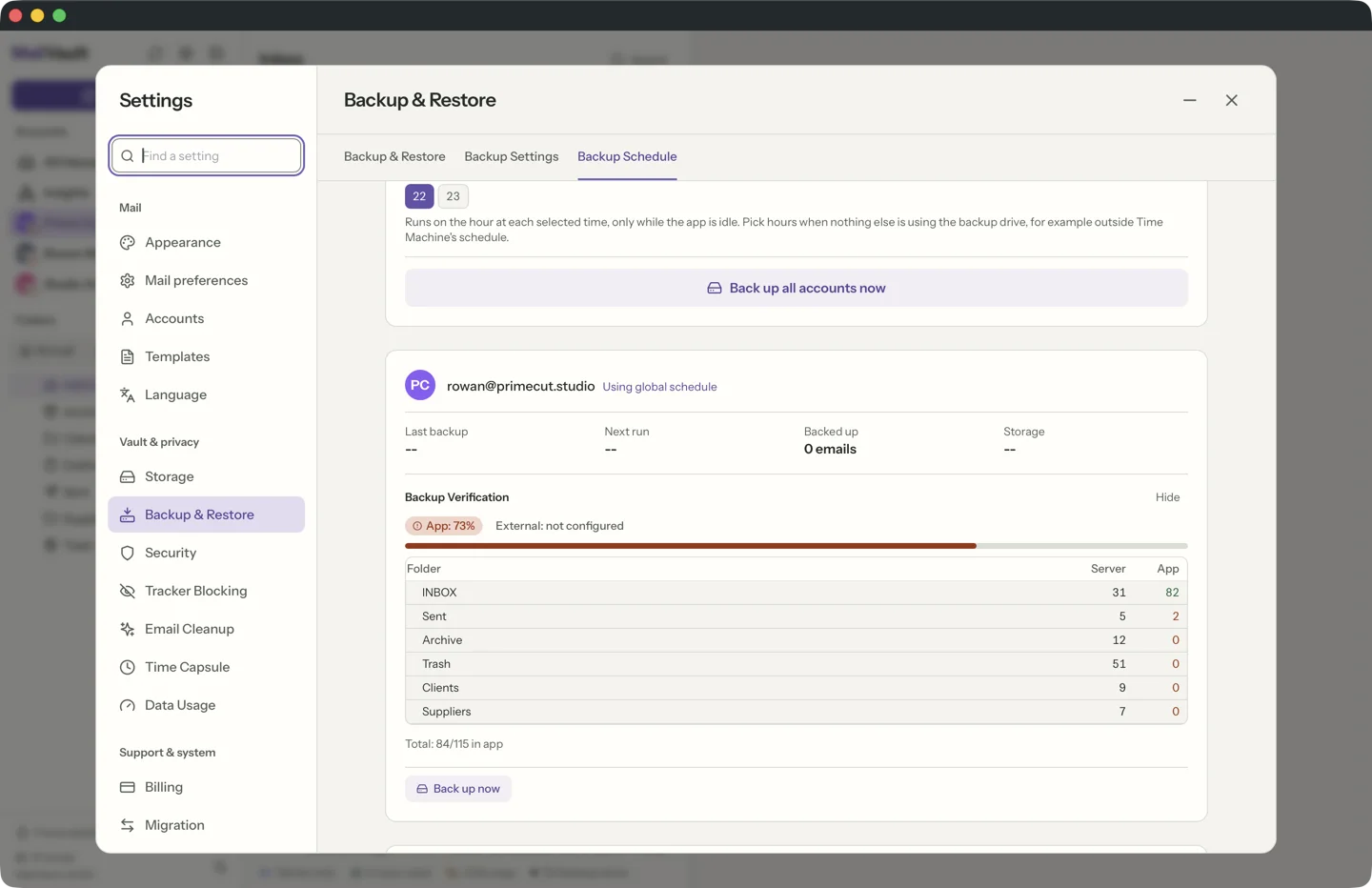This screenshot has height=888, width=1372.
Task: Click the Backup & Restore download icon
Action: click(128, 515)
